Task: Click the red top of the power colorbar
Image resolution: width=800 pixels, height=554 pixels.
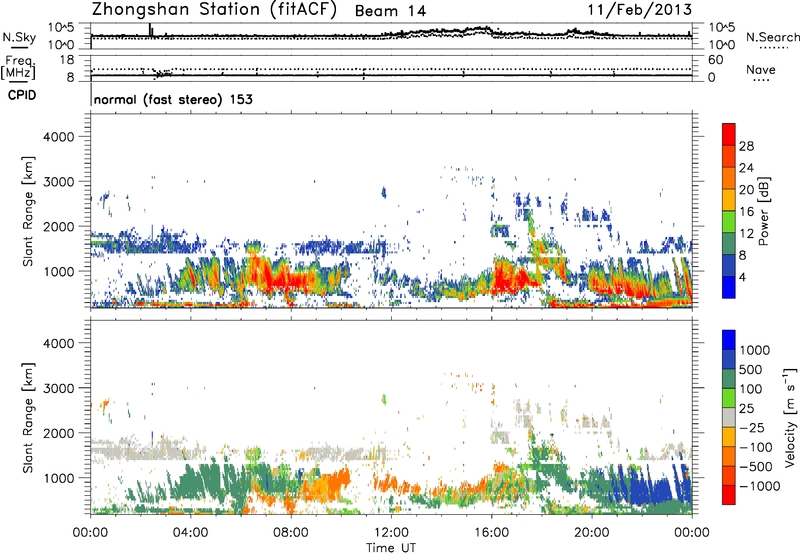Action: (x=729, y=134)
